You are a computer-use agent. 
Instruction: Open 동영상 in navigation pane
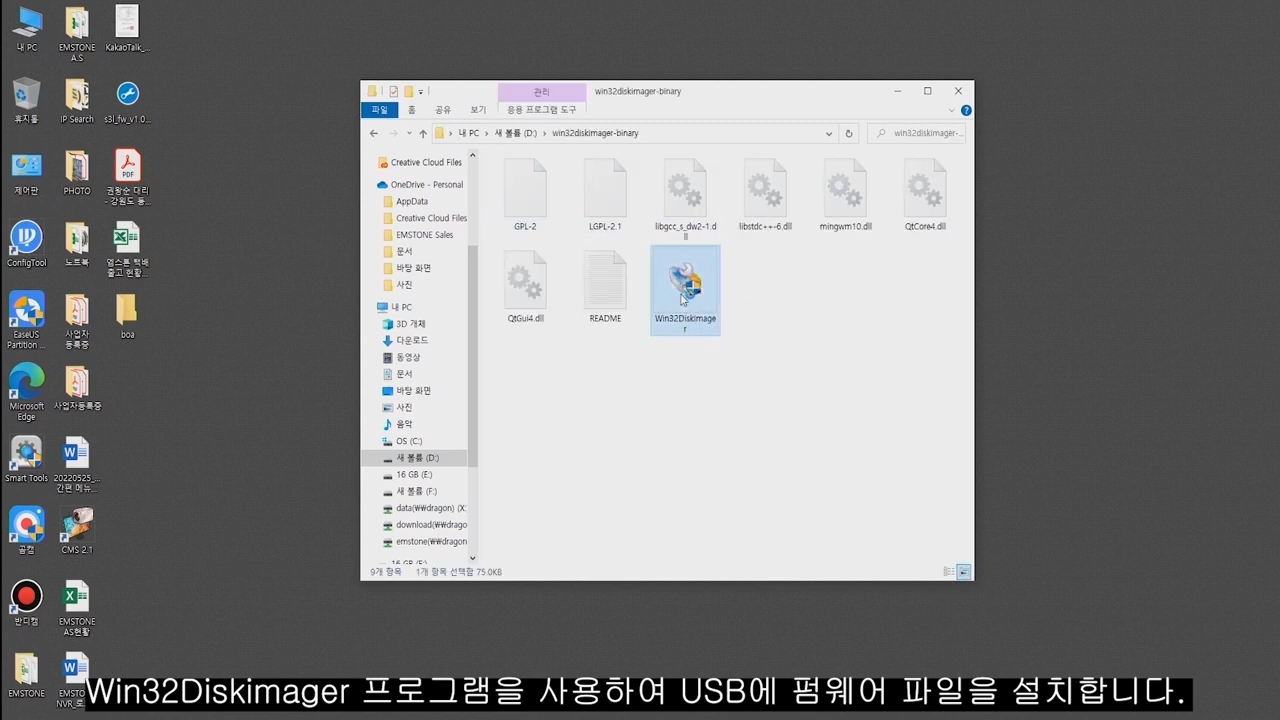point(401,357)
